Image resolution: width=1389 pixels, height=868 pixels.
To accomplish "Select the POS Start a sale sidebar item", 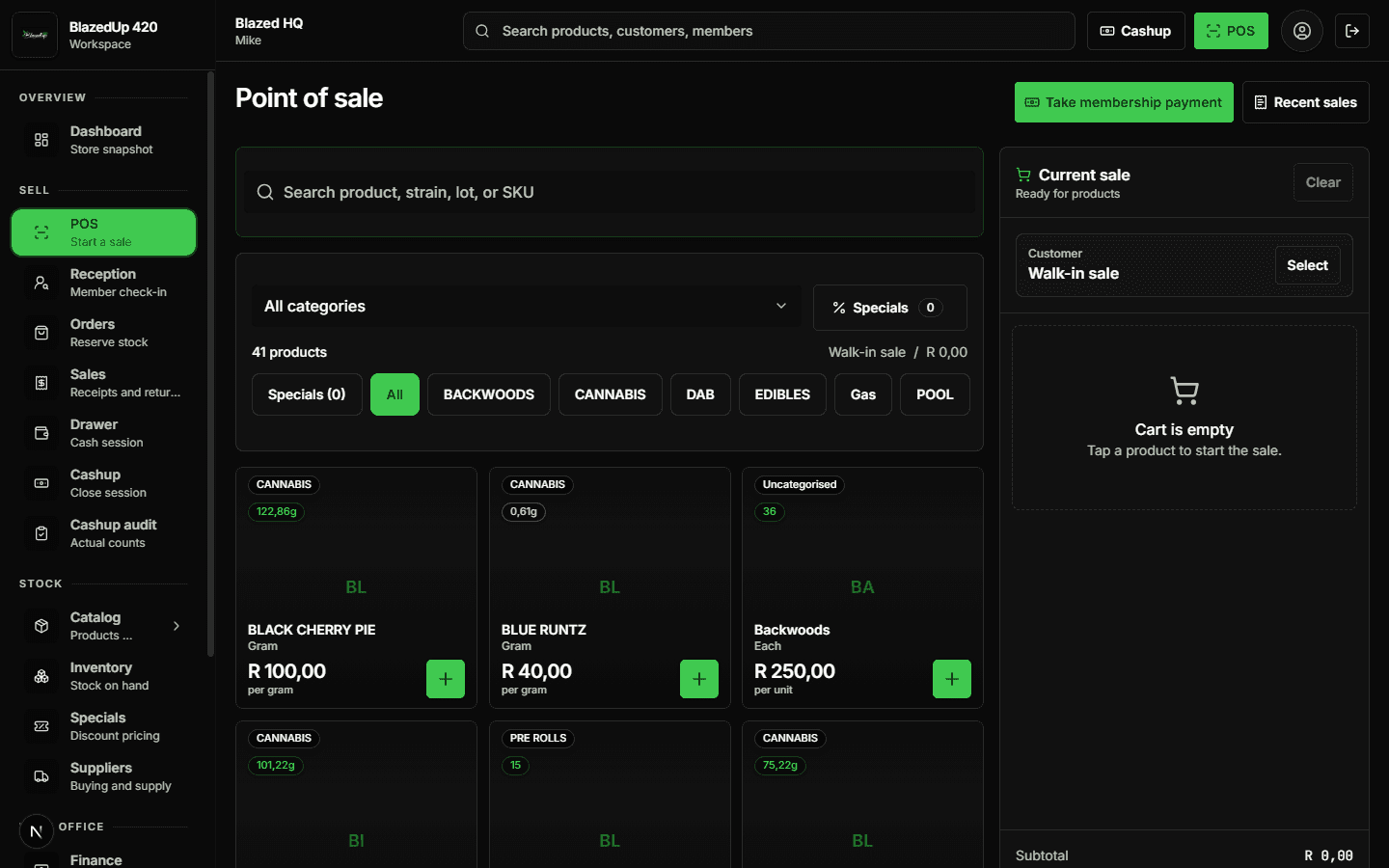I will coord(103,232).
